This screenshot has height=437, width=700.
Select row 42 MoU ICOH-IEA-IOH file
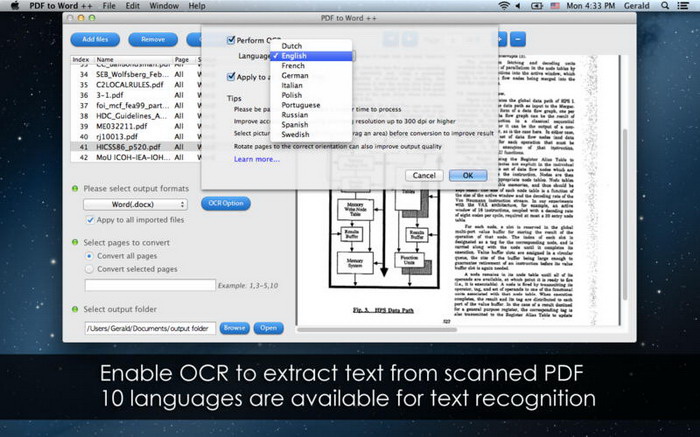point(136,157)
